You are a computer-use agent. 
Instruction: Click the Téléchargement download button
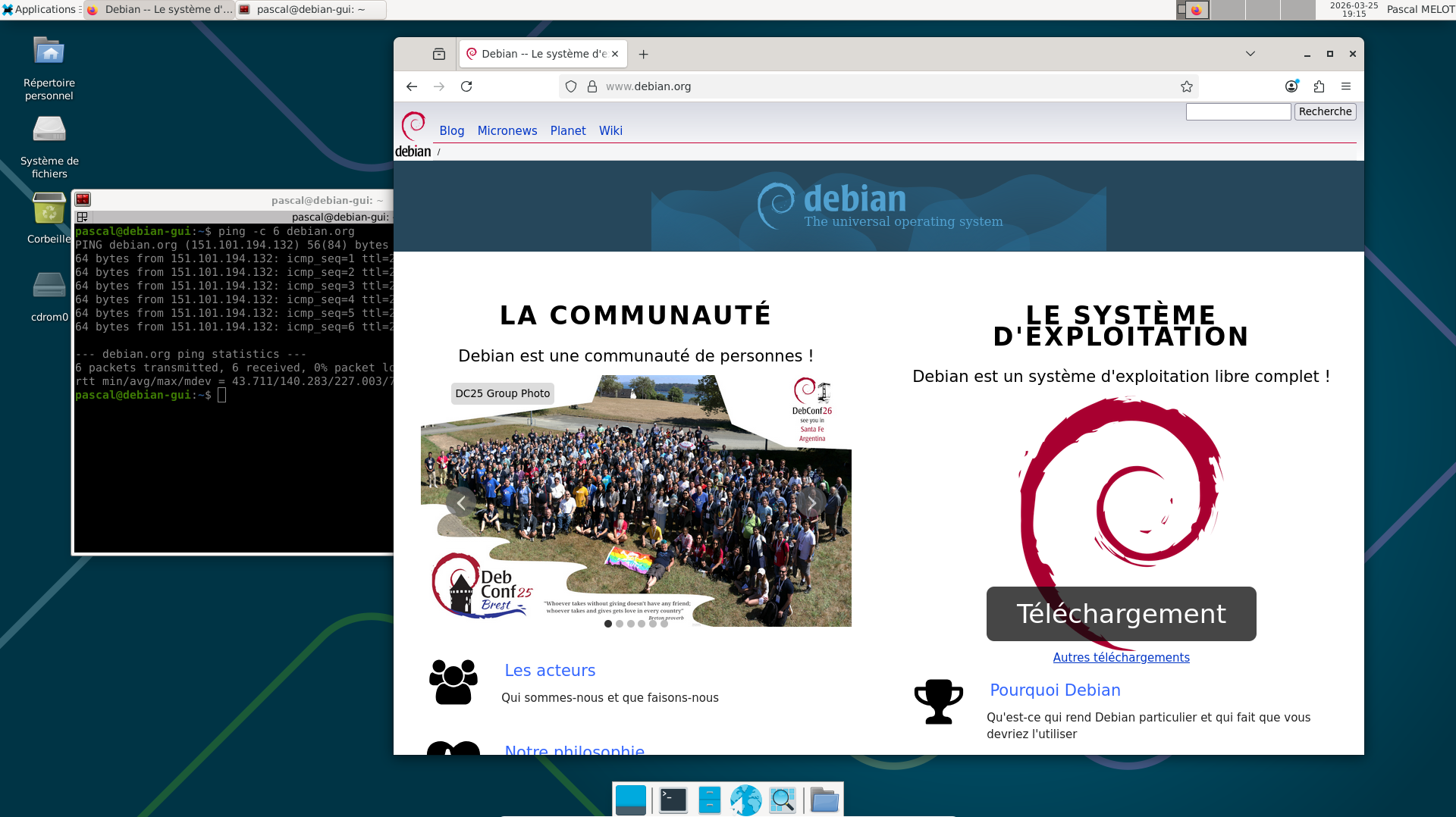(x=1121, y=613)
